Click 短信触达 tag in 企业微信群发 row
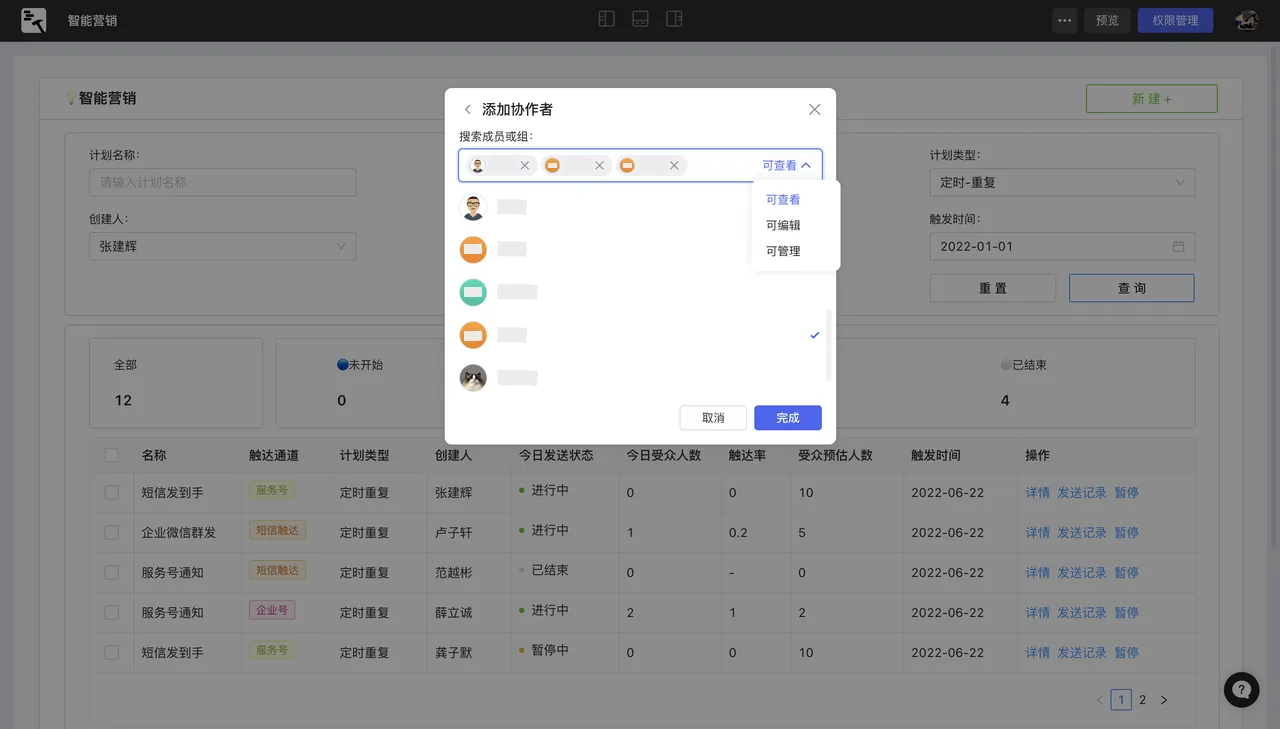 click(x=278, y=531)
